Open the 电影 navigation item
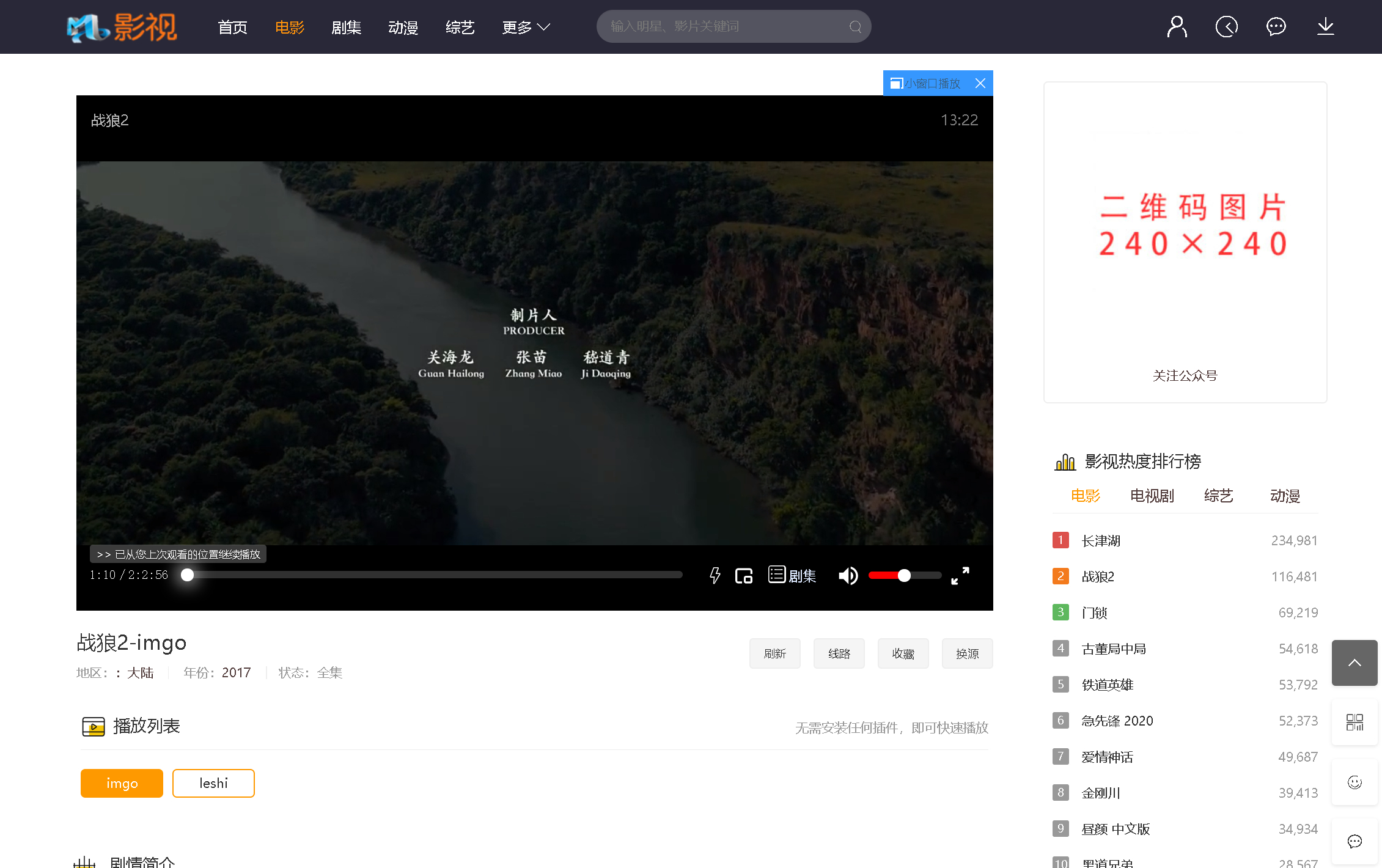1382x868 pixels. [289, 28]
